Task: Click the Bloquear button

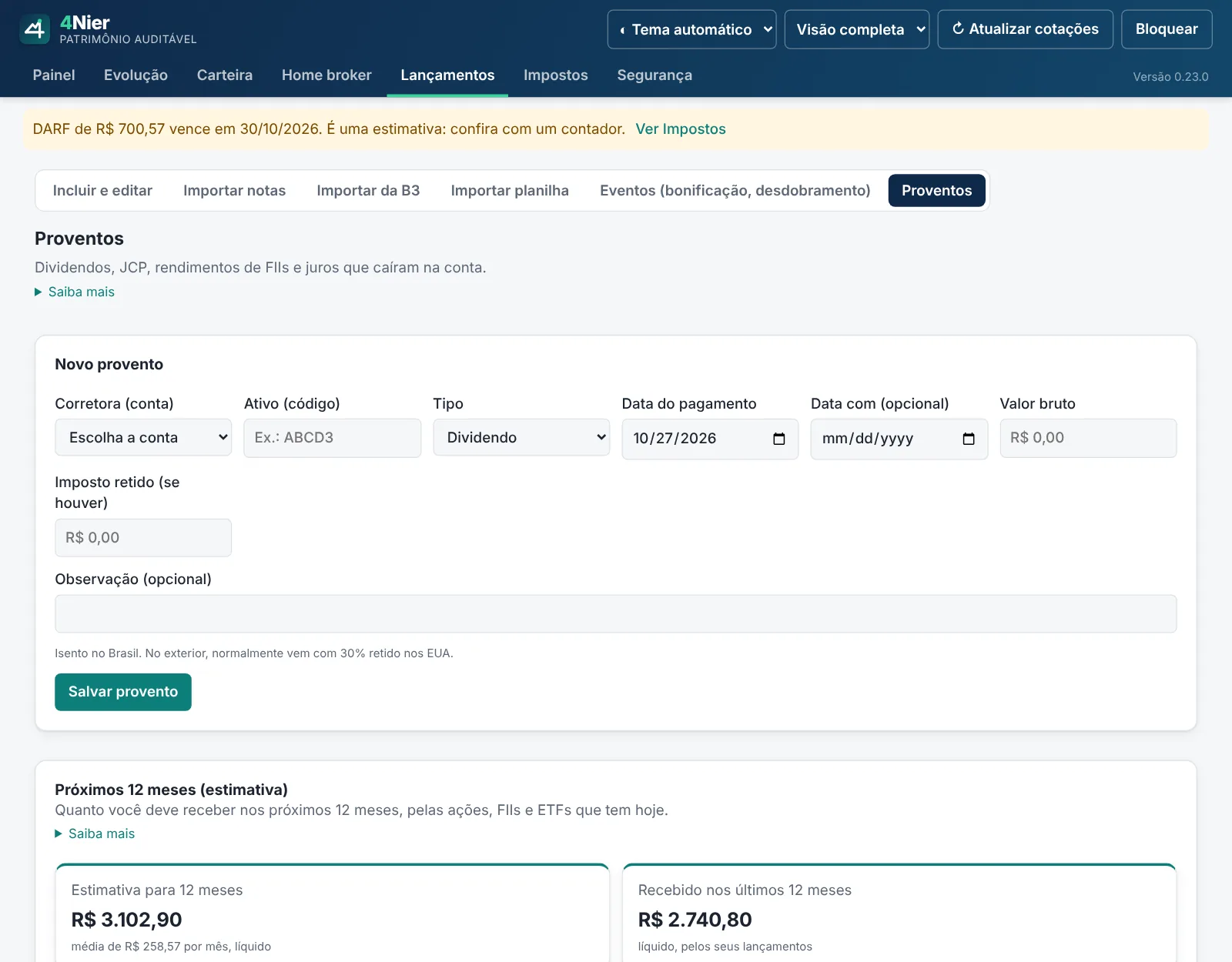Action: (1167, 29)
